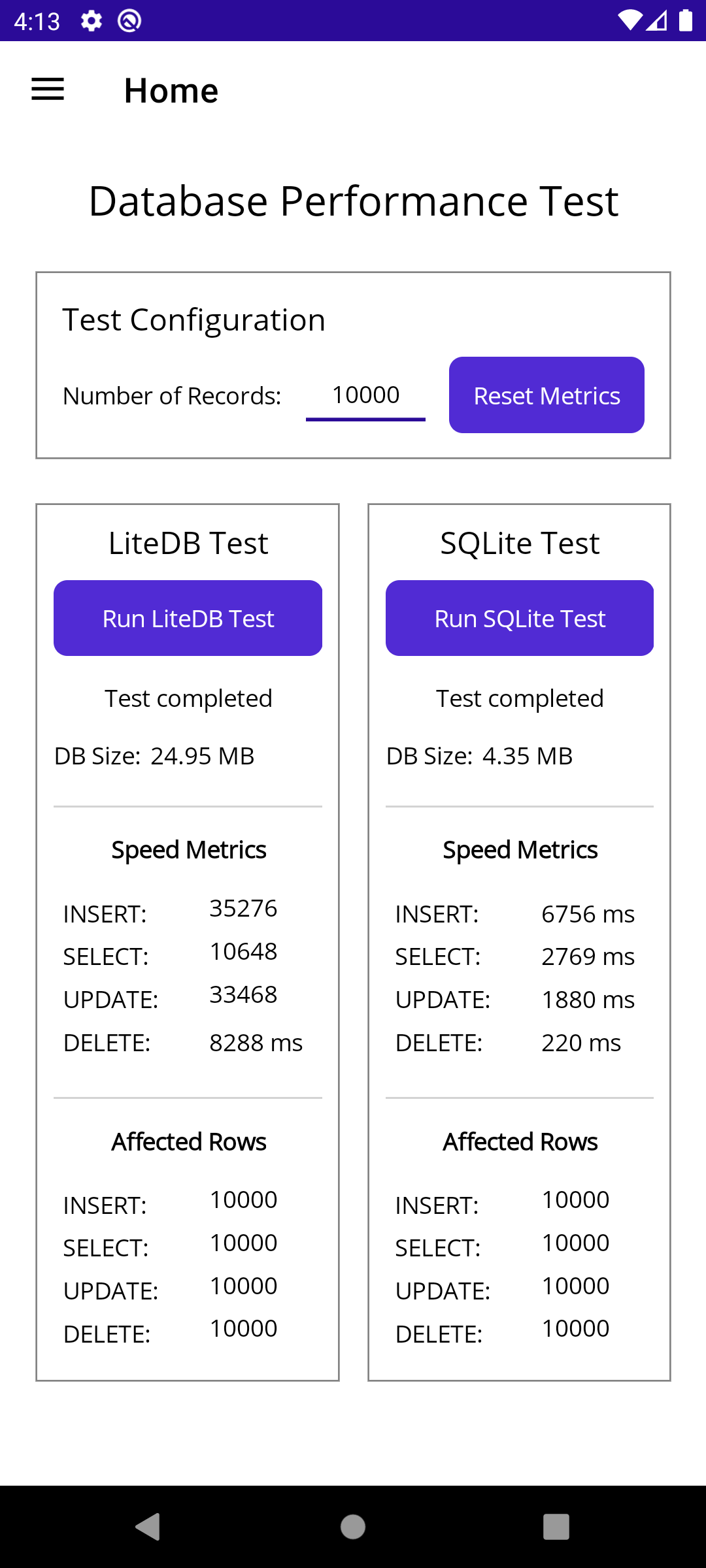Tap the LiteDB INSERT speed value 35276
The height and width of the screenshot is (1568, 706).
click(x=243, y=908)
